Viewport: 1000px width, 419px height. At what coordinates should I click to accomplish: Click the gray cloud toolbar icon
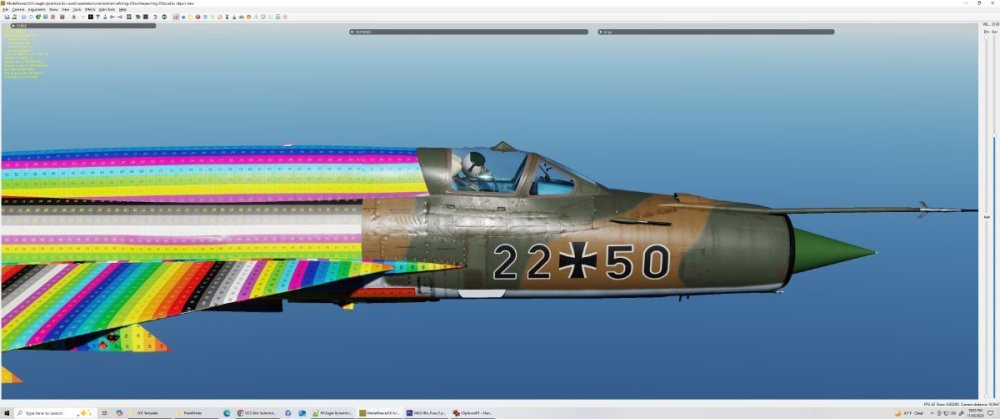point(241,17)
